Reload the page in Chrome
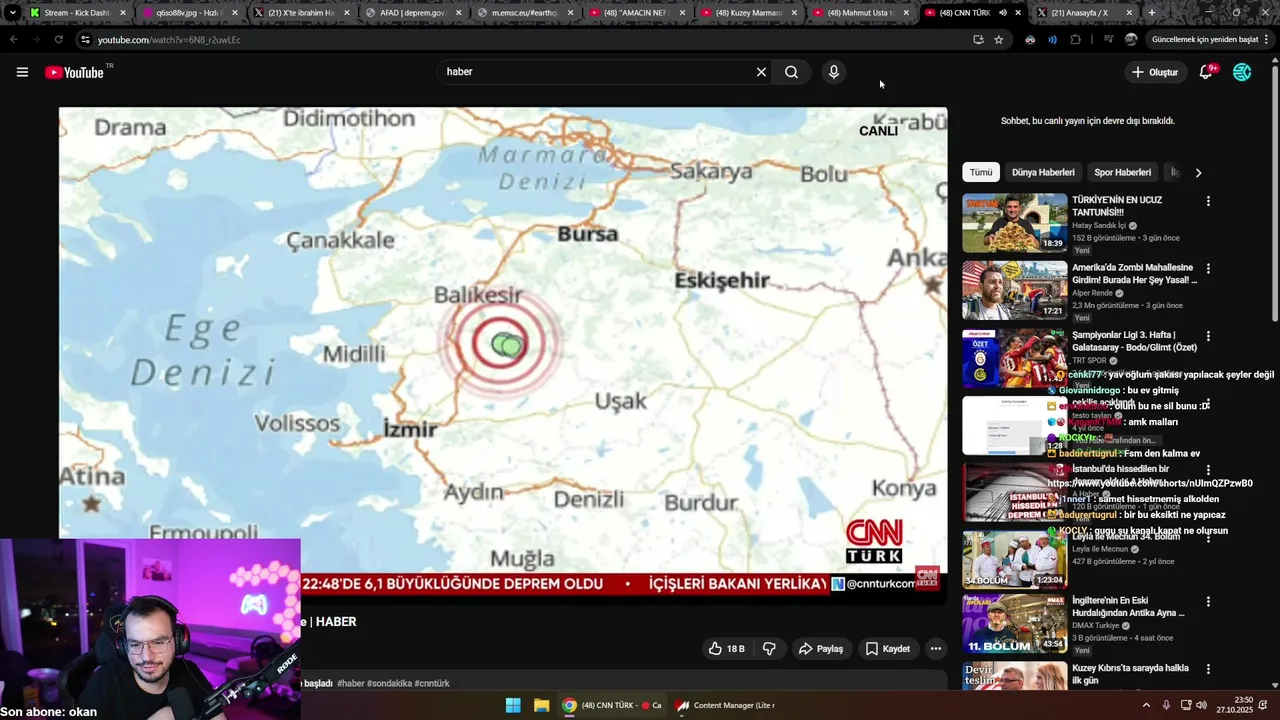The image size is (1280, 720). click(58, 40)
